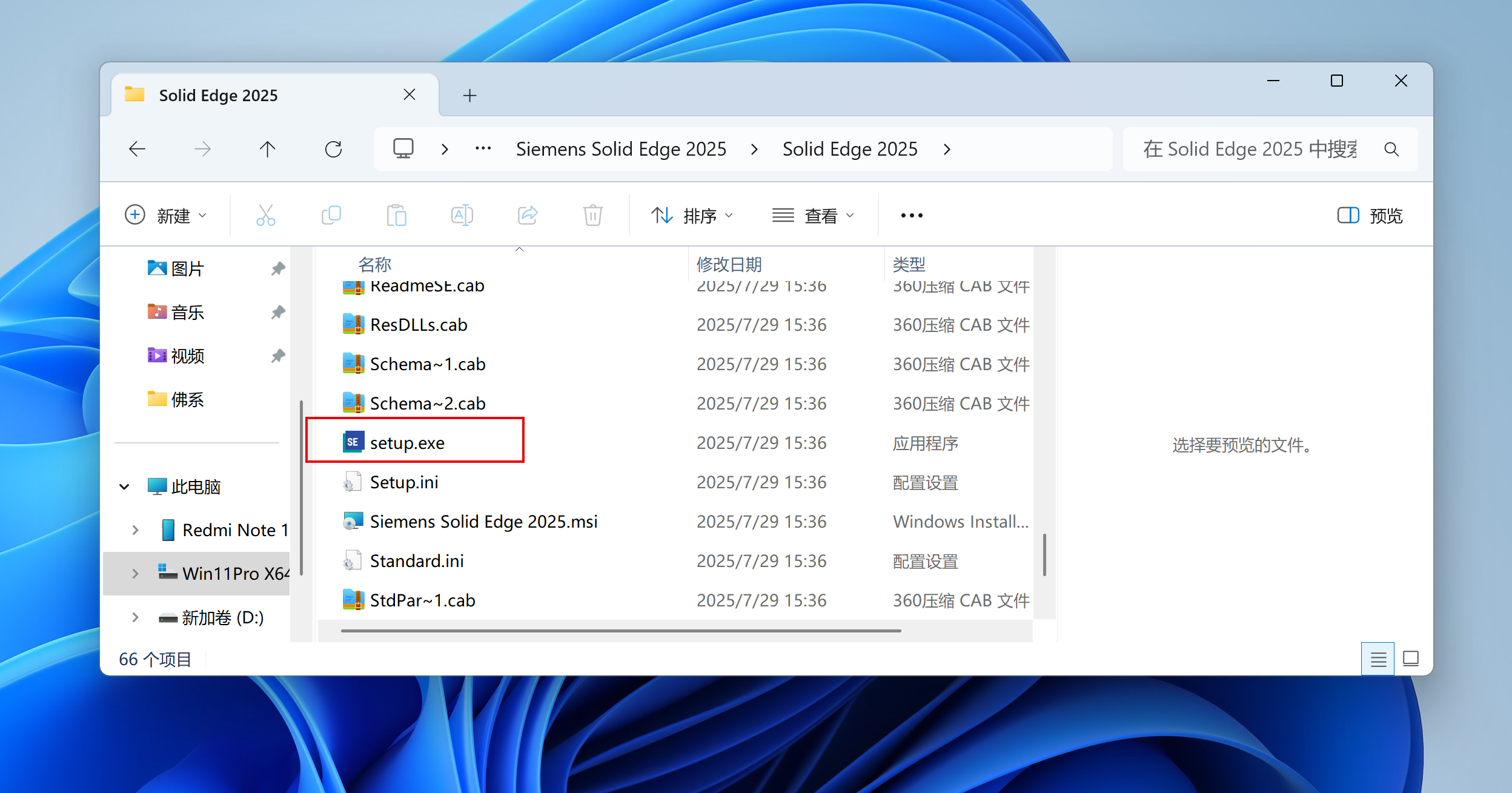Collapse the 此电脑 tree node
Screen dimensions: 1512x793
point(124,486)
